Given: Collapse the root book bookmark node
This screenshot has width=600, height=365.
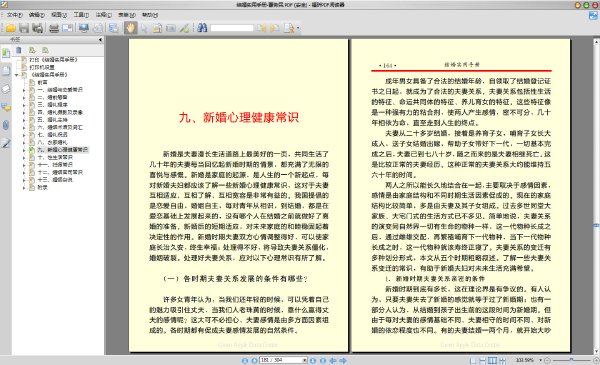Looking at the screenshot, I should [x=16, y=75].
